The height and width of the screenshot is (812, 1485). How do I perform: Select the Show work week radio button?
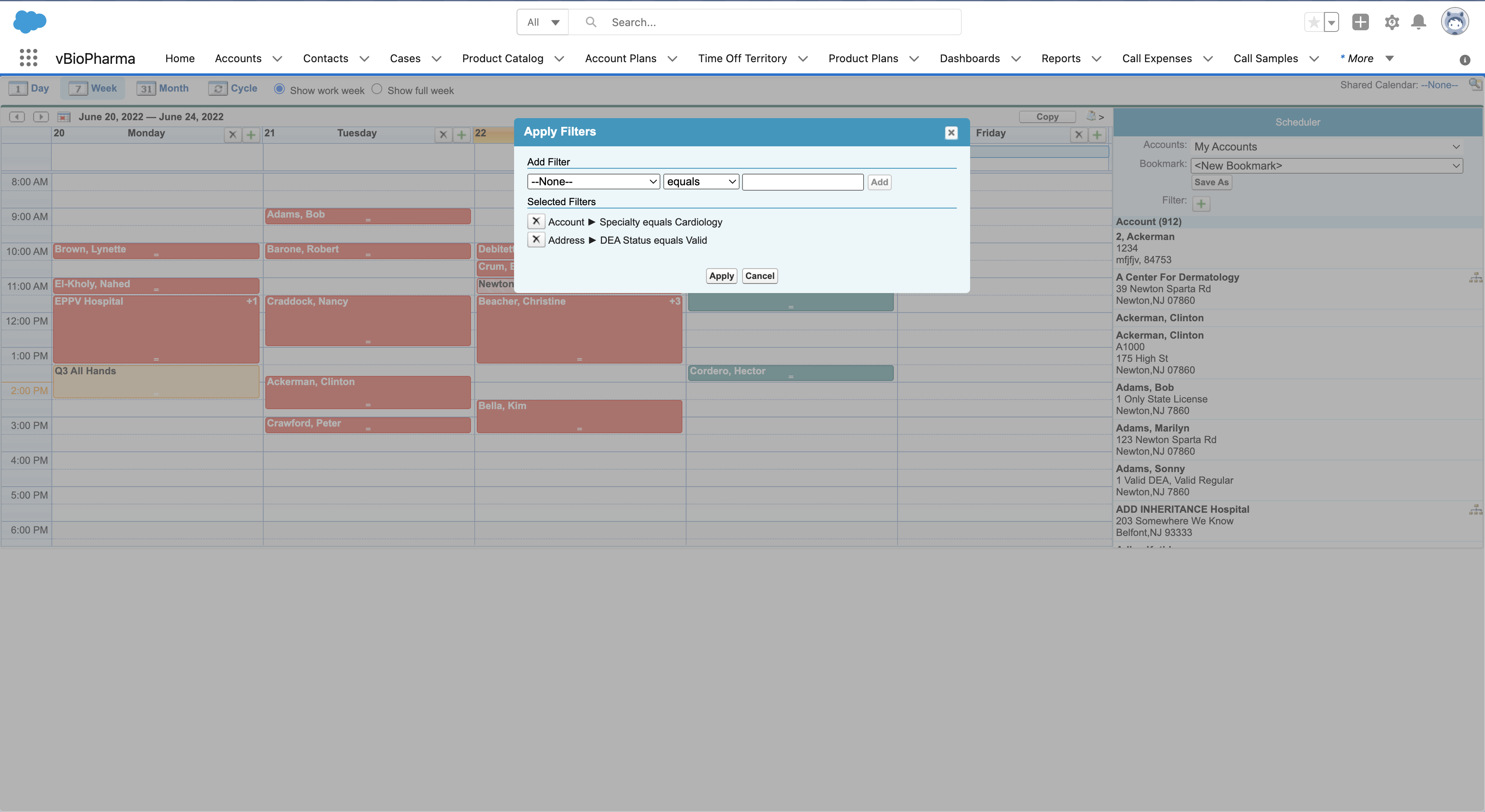coord(279,90)
